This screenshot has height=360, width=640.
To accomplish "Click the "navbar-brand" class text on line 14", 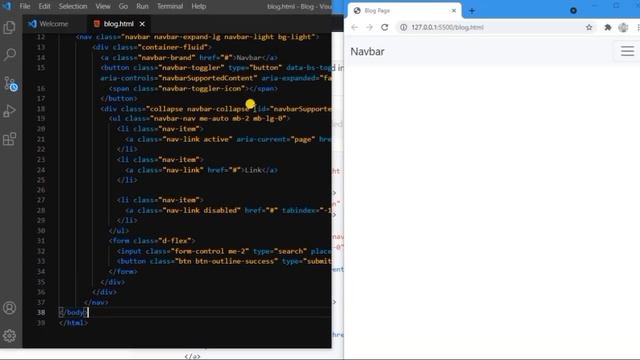I will tap(167, 58).
